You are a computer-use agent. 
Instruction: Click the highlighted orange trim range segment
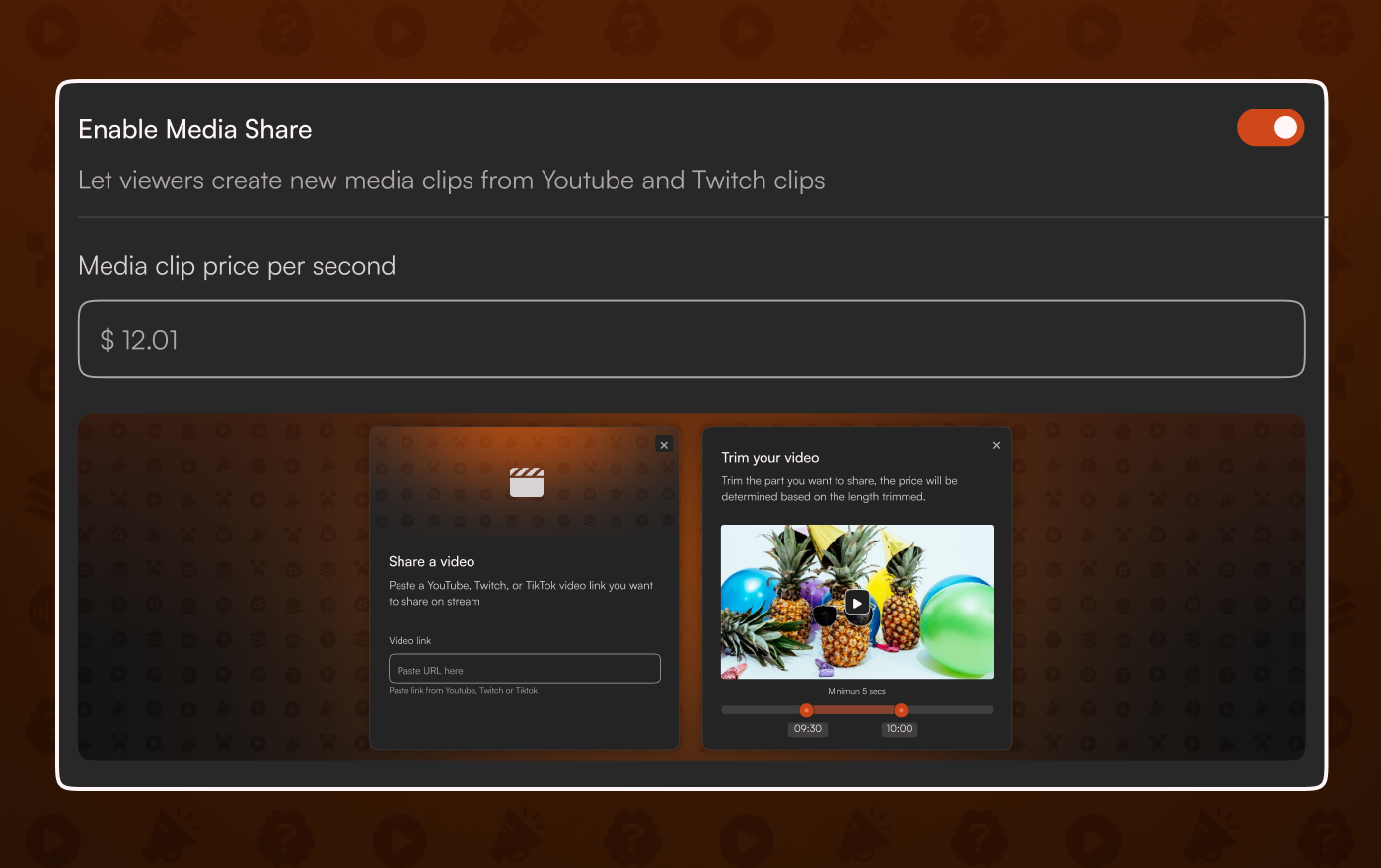[853, 710]
